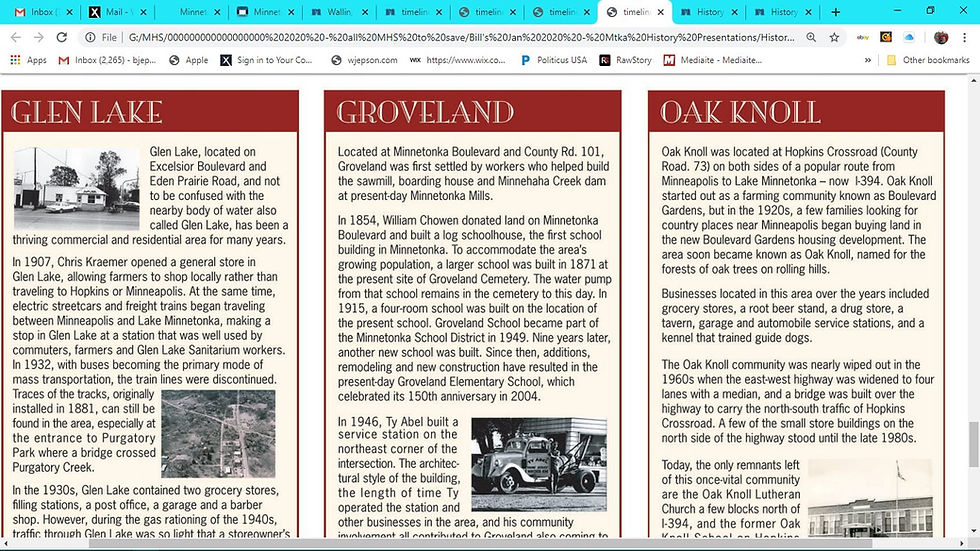Open the Chrome three-dot menu
This screenshot has width=980, height=551.
[964, 37]
